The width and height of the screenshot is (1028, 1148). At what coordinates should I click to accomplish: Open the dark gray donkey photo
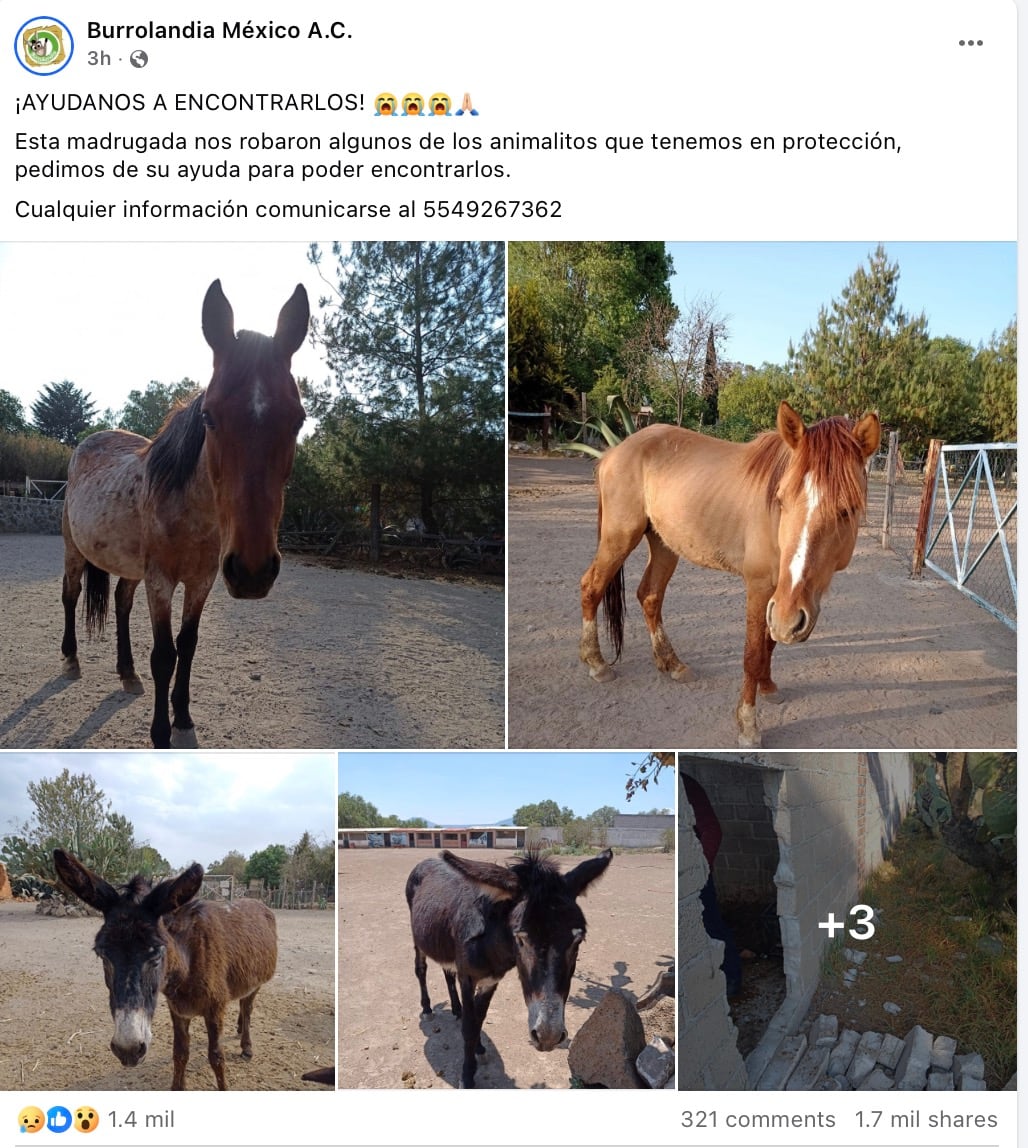506,921
